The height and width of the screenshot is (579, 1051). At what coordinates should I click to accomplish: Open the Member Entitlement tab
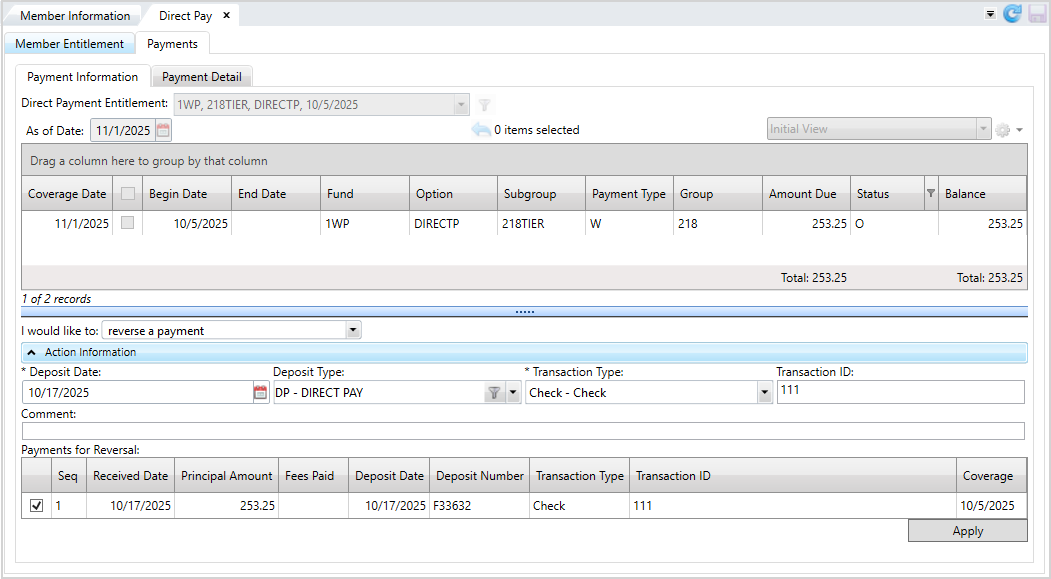point(69,44)
